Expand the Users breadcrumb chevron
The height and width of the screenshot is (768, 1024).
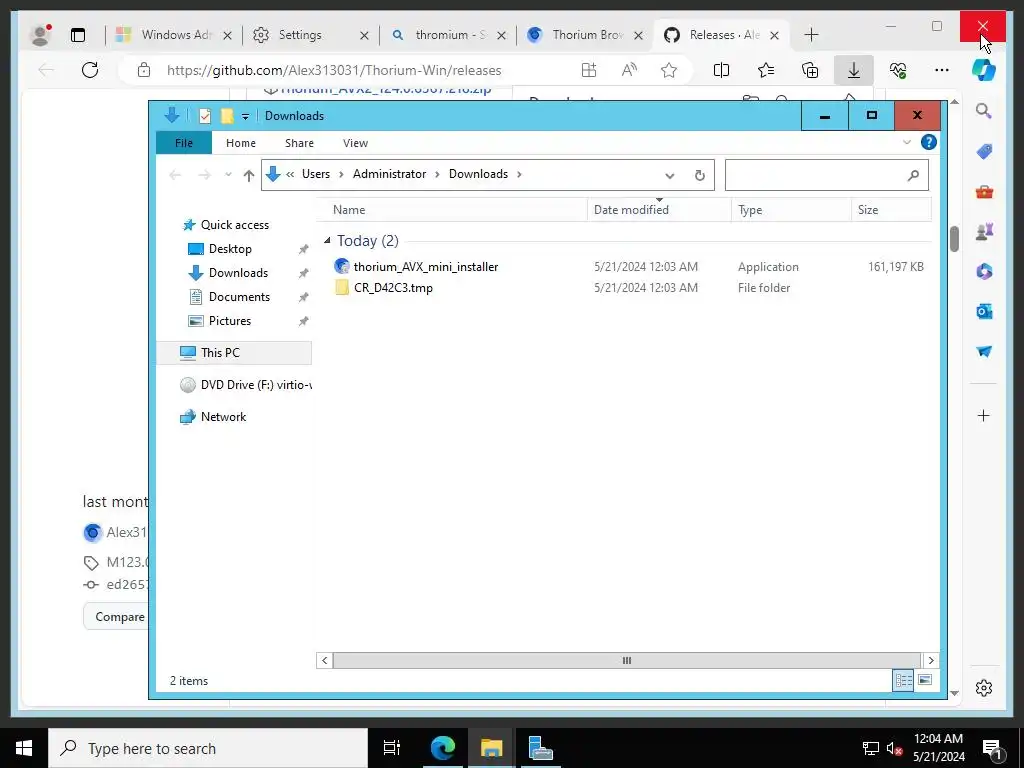click(342, 174)
